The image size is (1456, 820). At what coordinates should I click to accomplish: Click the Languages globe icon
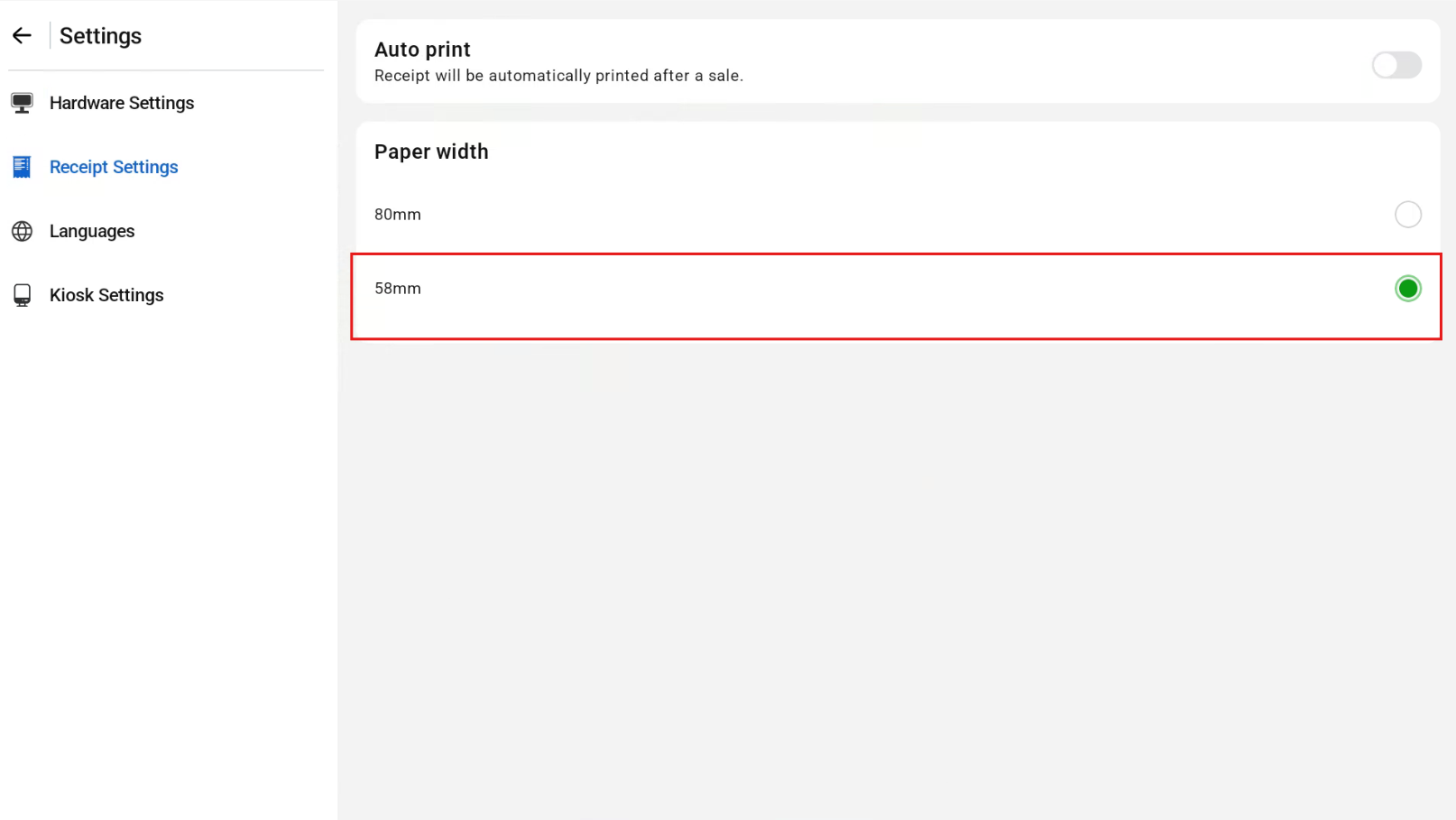22,231
